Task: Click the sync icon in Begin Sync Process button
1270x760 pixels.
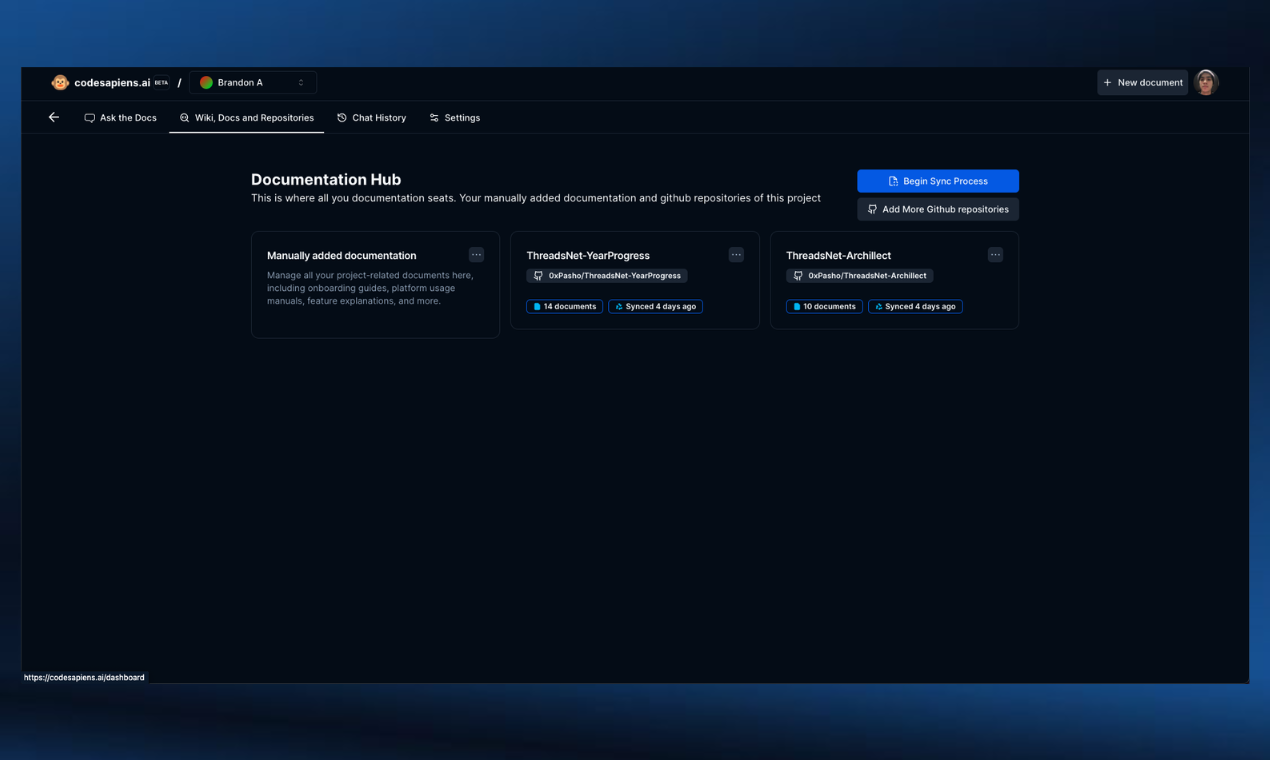Action: pyautogui.click(x=893, y=180)
